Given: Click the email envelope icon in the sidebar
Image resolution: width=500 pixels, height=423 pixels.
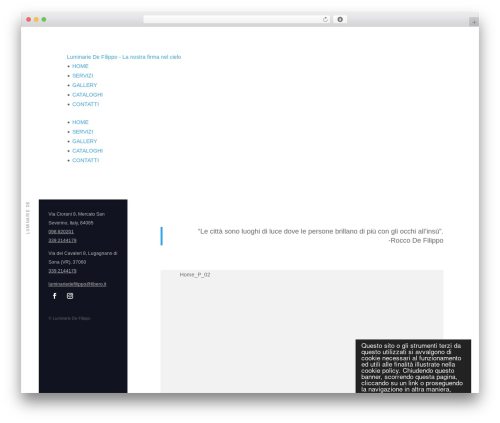Looking at the screenshot, I should pyautogui.click(x=70, y=296).
